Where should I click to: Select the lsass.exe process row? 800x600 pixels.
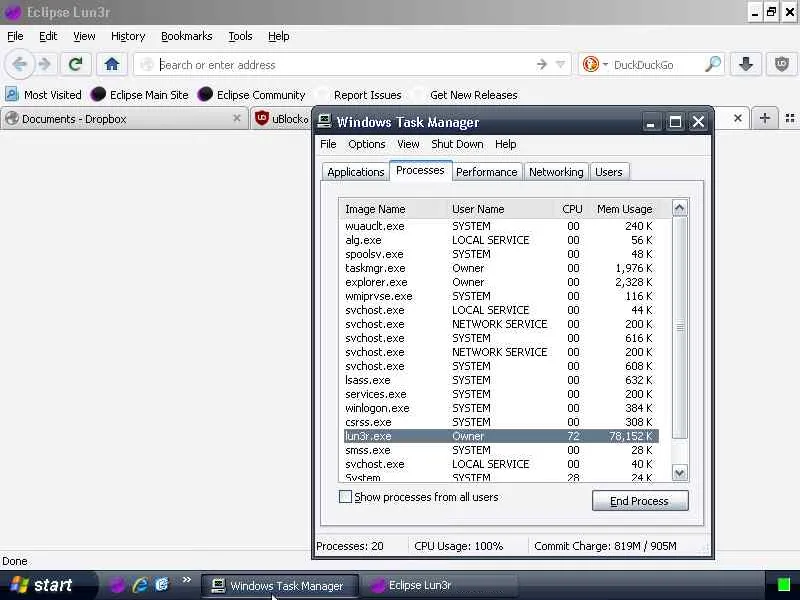pos(501,380)
